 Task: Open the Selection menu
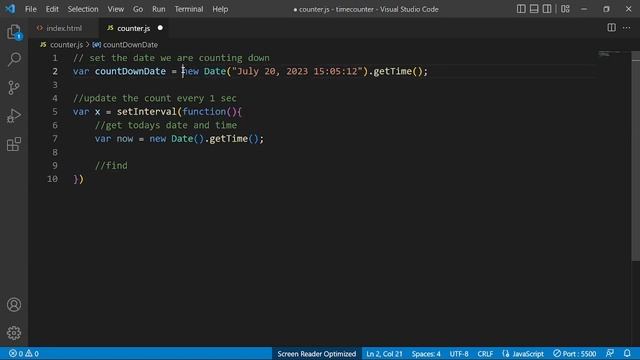click(x=83, y=9)
